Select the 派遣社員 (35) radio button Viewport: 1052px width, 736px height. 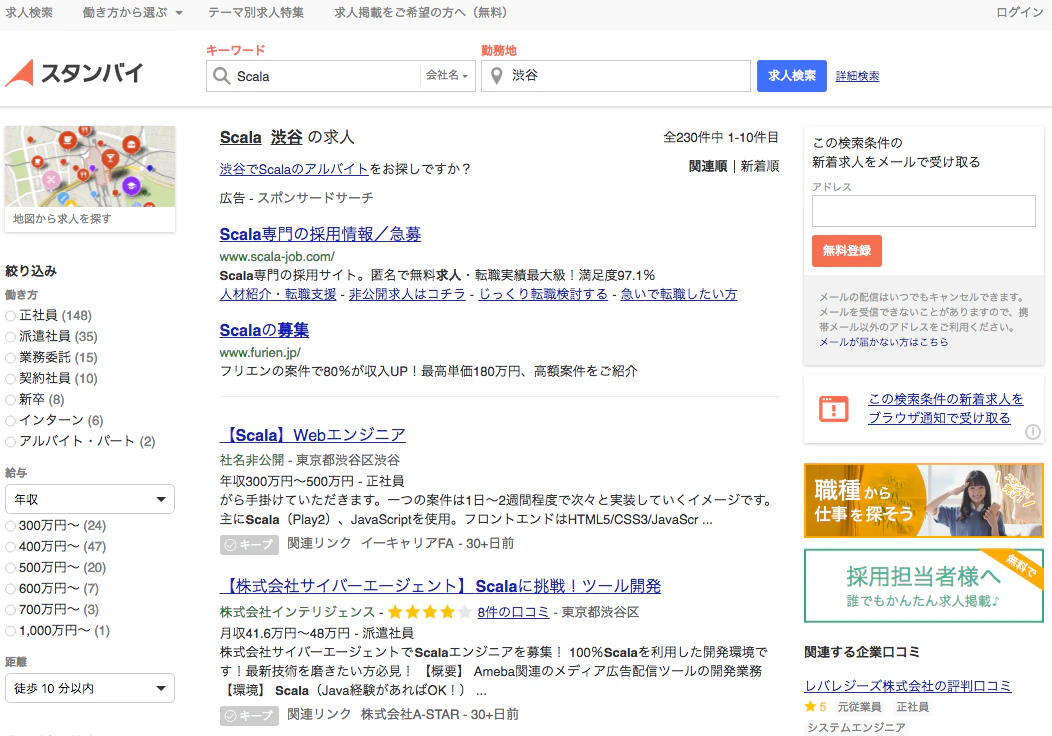click(x=10, y=337)
